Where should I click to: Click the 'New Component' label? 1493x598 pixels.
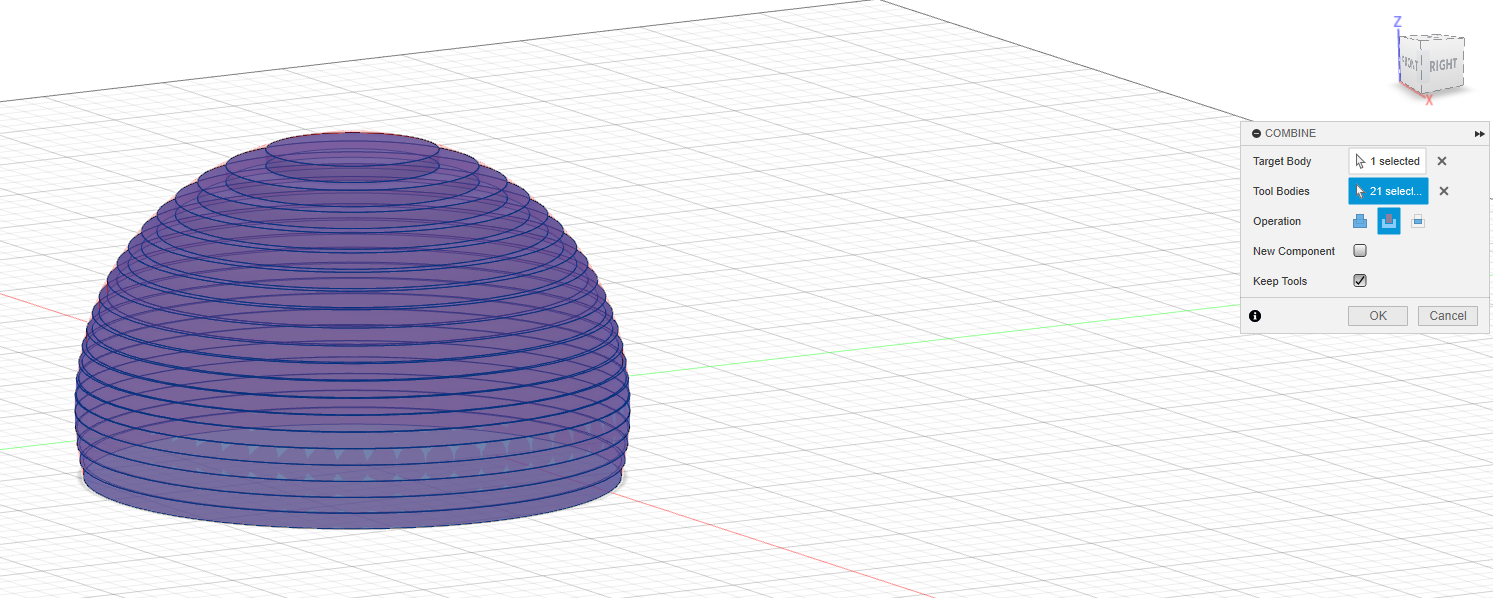pos(1294,251)
